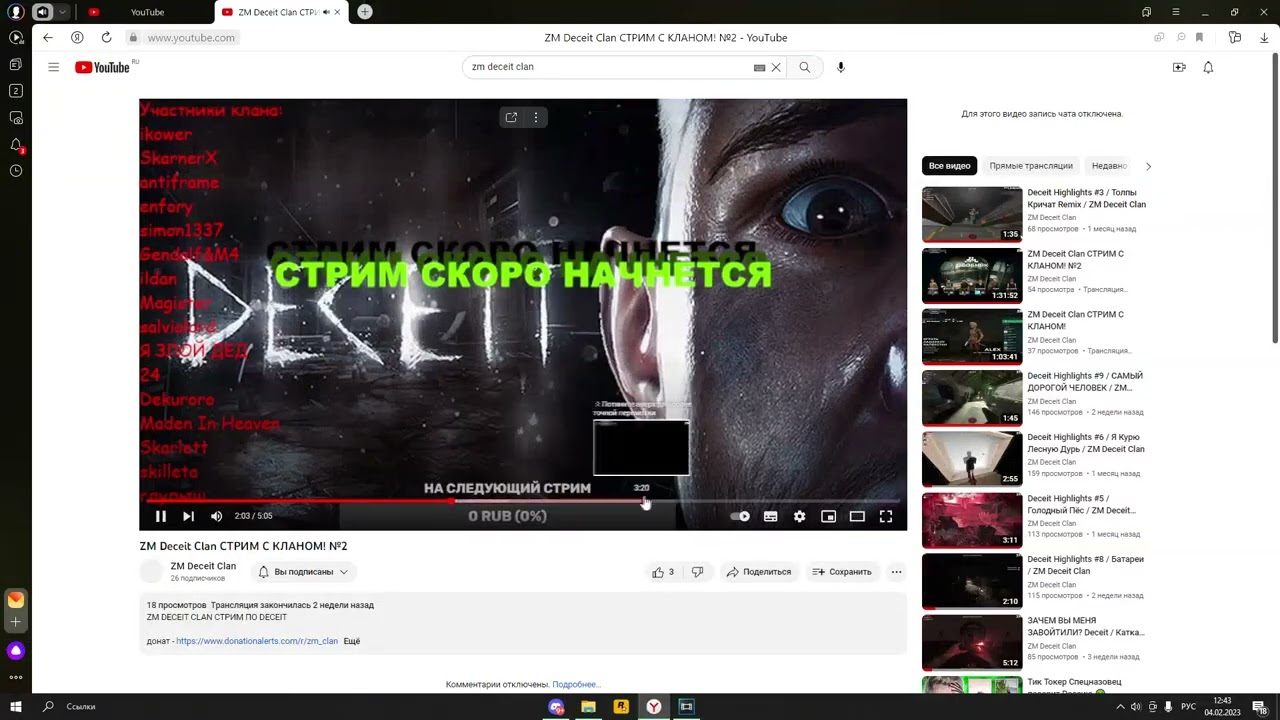Open the video player three-dot menu
The width and height of the screenshot is (1280, 720).
536,117
